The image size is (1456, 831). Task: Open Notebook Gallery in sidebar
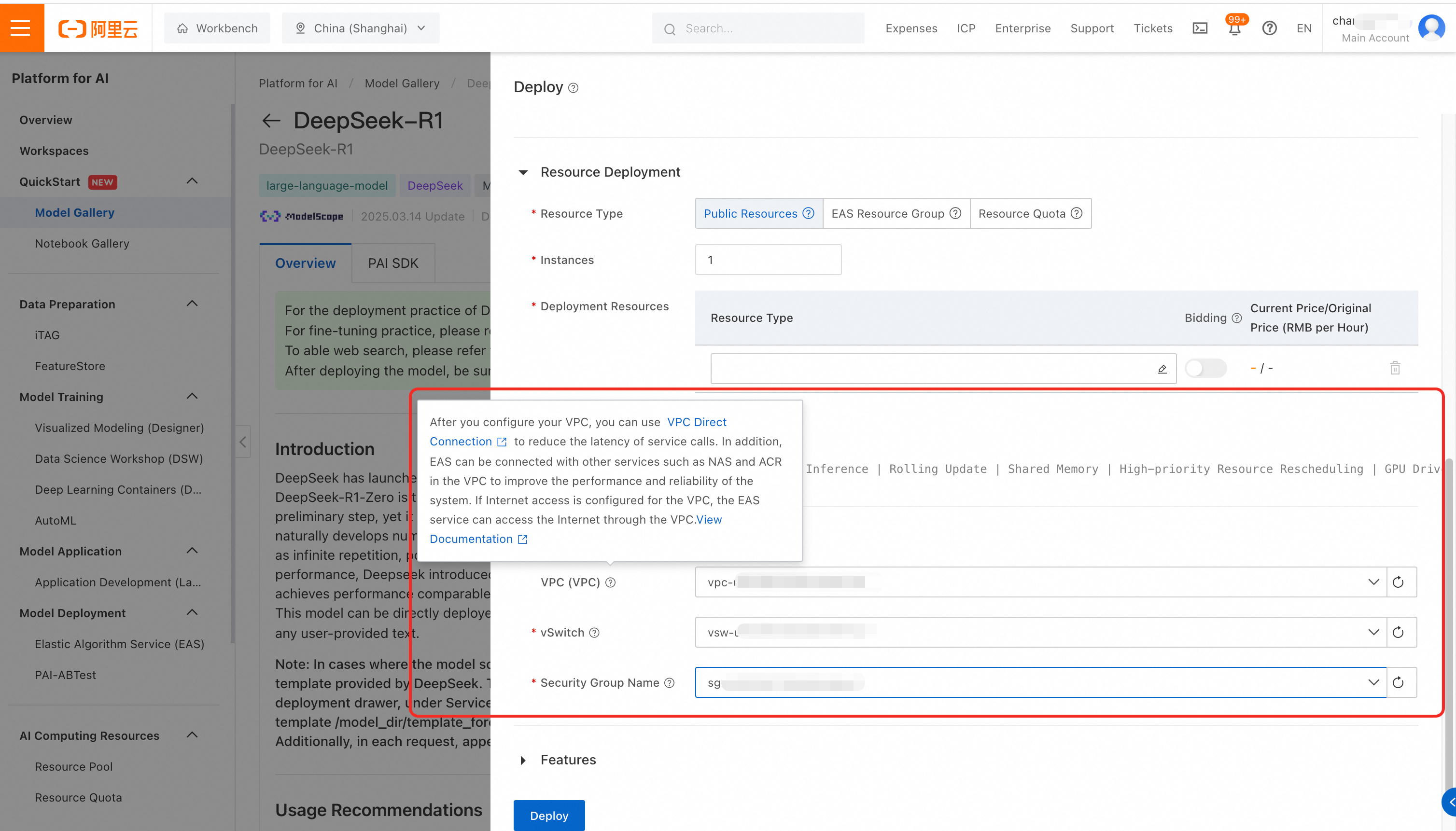pyautogui.click(x=82, y=243)
